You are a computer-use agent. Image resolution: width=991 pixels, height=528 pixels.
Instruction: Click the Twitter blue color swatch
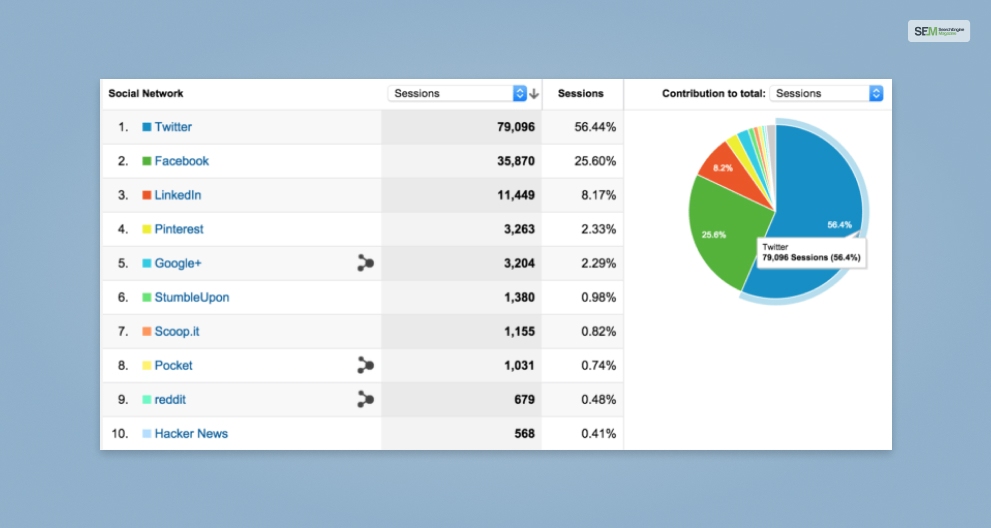click(x=147, y=127)
